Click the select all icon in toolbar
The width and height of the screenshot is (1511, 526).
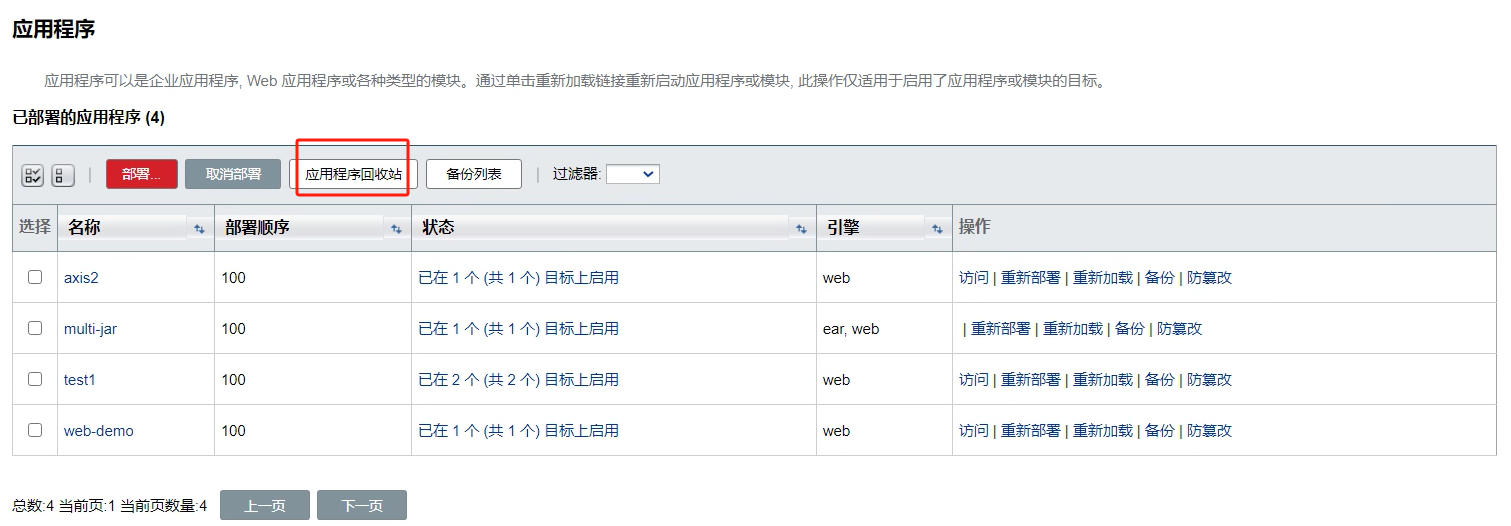pos(32,175)
